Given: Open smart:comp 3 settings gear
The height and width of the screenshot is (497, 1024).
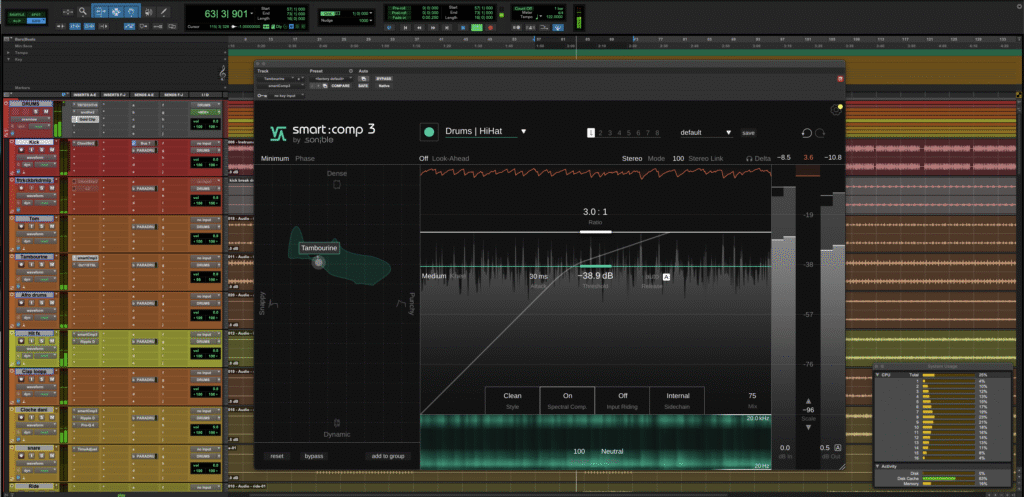Looking at the screenshot, I should coord(836,110).
